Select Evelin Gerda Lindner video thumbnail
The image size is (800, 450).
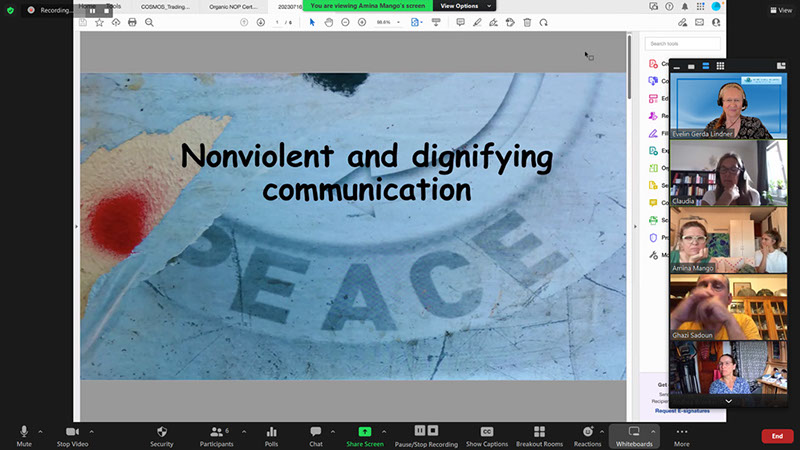(x=728, y=106)
